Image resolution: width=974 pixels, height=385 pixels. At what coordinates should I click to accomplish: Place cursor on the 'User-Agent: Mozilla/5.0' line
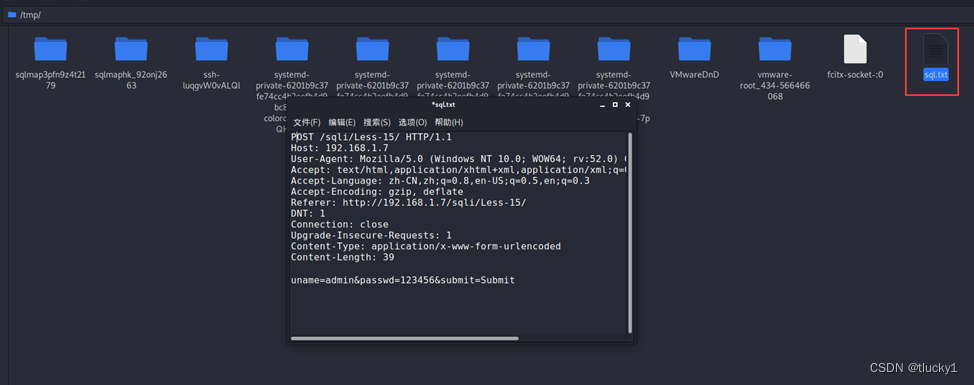point(458,159)
